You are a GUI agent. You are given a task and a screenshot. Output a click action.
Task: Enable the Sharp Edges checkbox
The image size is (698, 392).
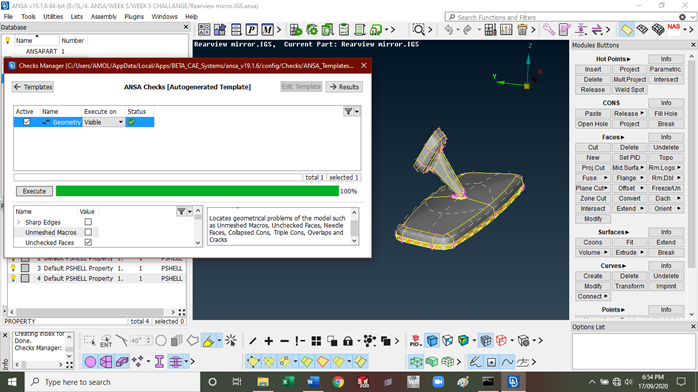[88, 222]
